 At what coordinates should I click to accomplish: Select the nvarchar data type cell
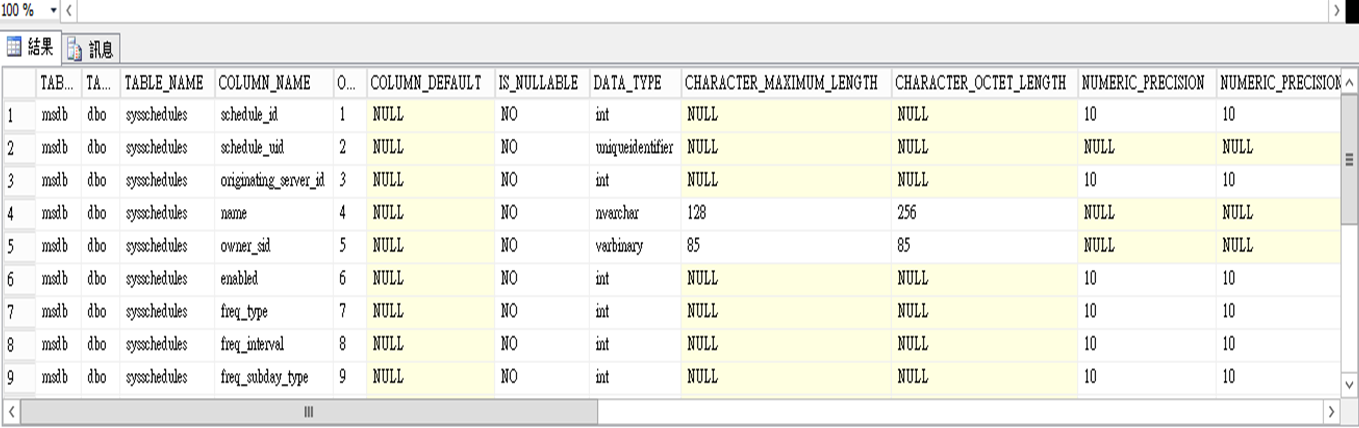[618, 213]
